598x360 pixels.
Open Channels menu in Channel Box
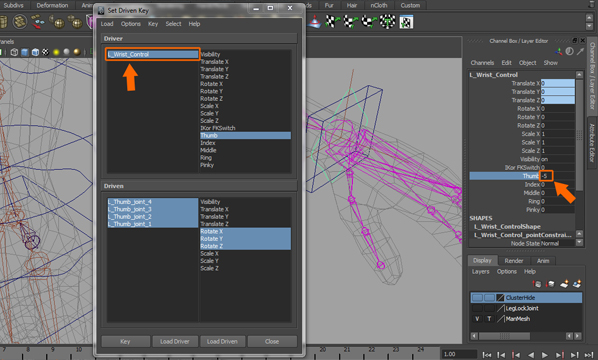pyautogui.click(x=482, y=63)
